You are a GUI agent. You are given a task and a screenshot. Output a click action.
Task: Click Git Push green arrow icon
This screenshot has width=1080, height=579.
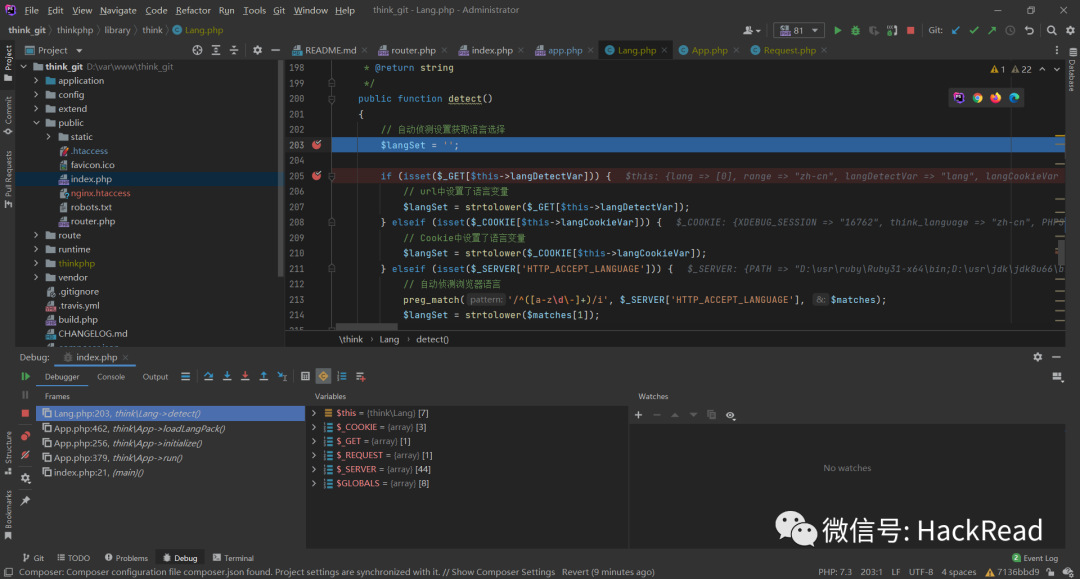pos(992,30)
